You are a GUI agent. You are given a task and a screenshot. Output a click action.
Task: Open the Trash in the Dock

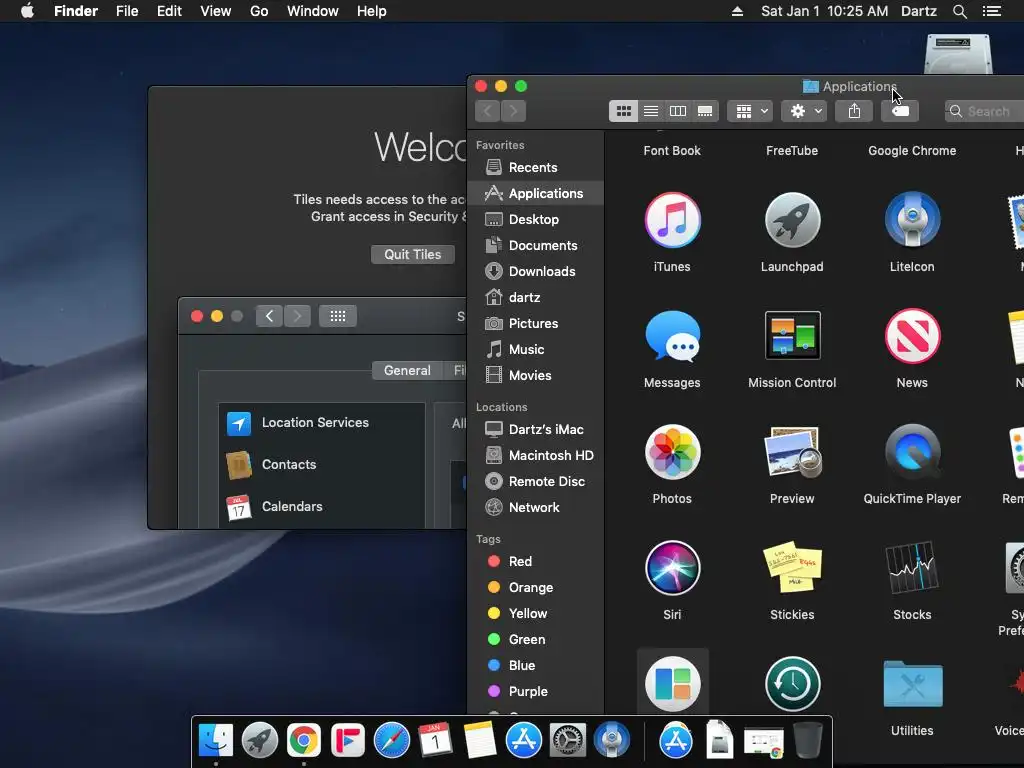[808, 741]
